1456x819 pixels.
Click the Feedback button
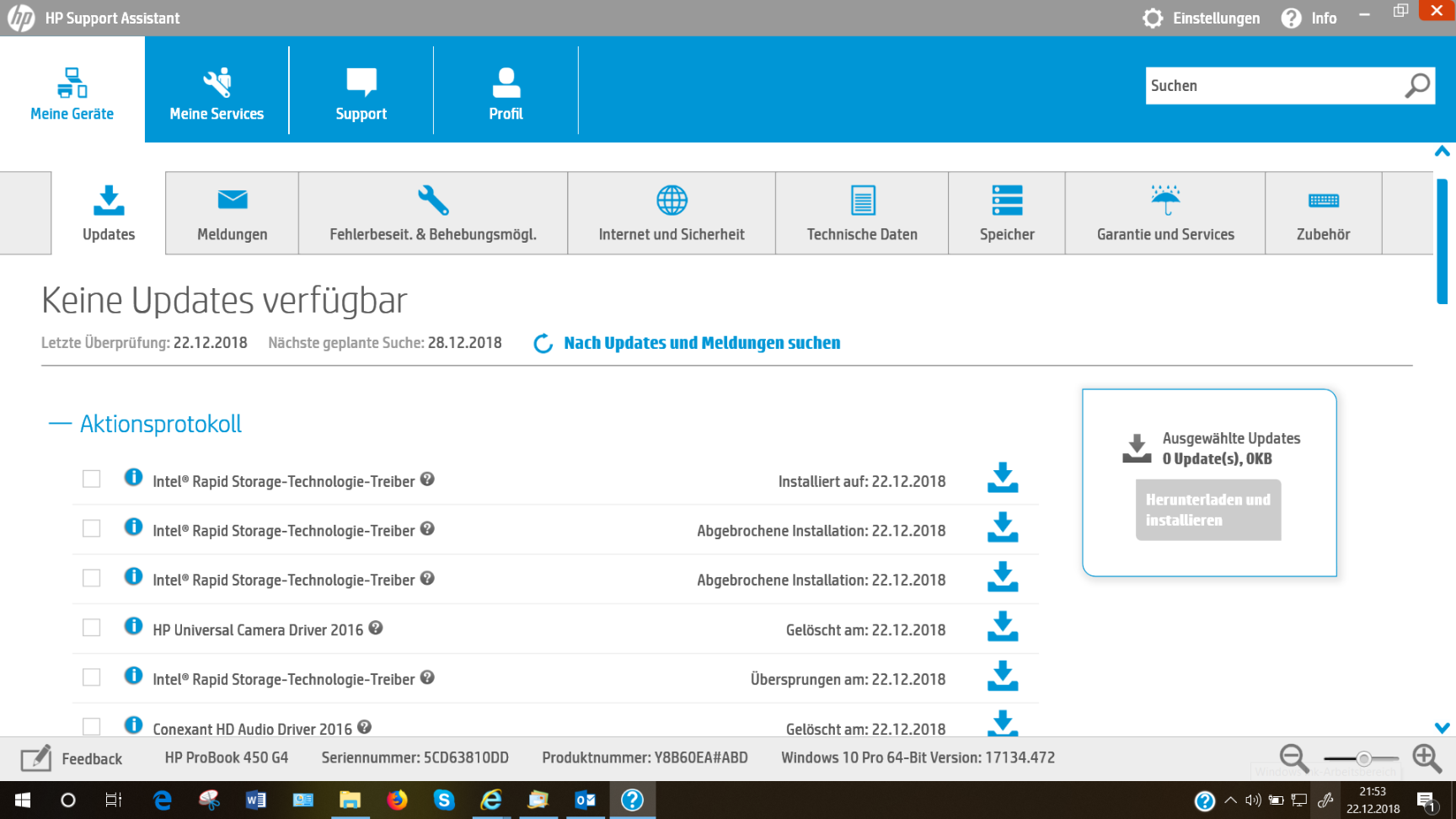[72, 759]
